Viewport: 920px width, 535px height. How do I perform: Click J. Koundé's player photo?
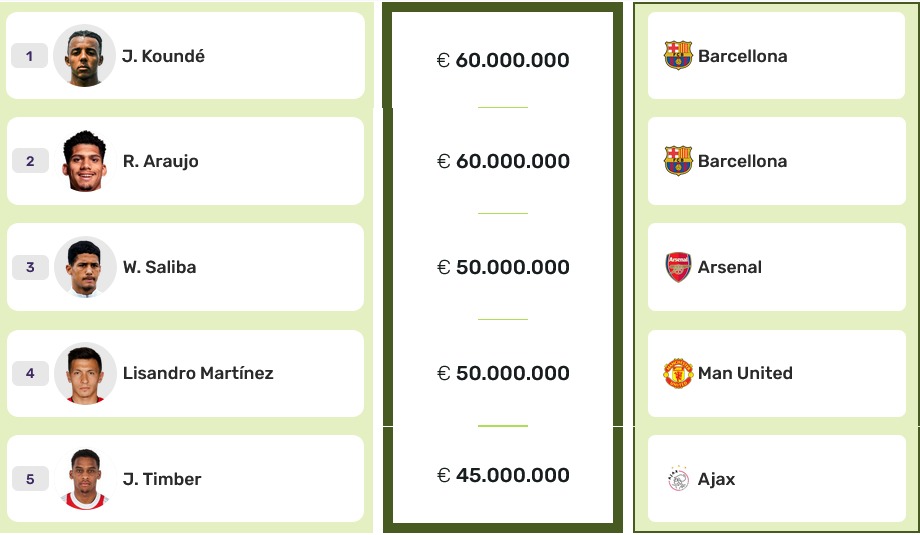click(x=85, y=56)
